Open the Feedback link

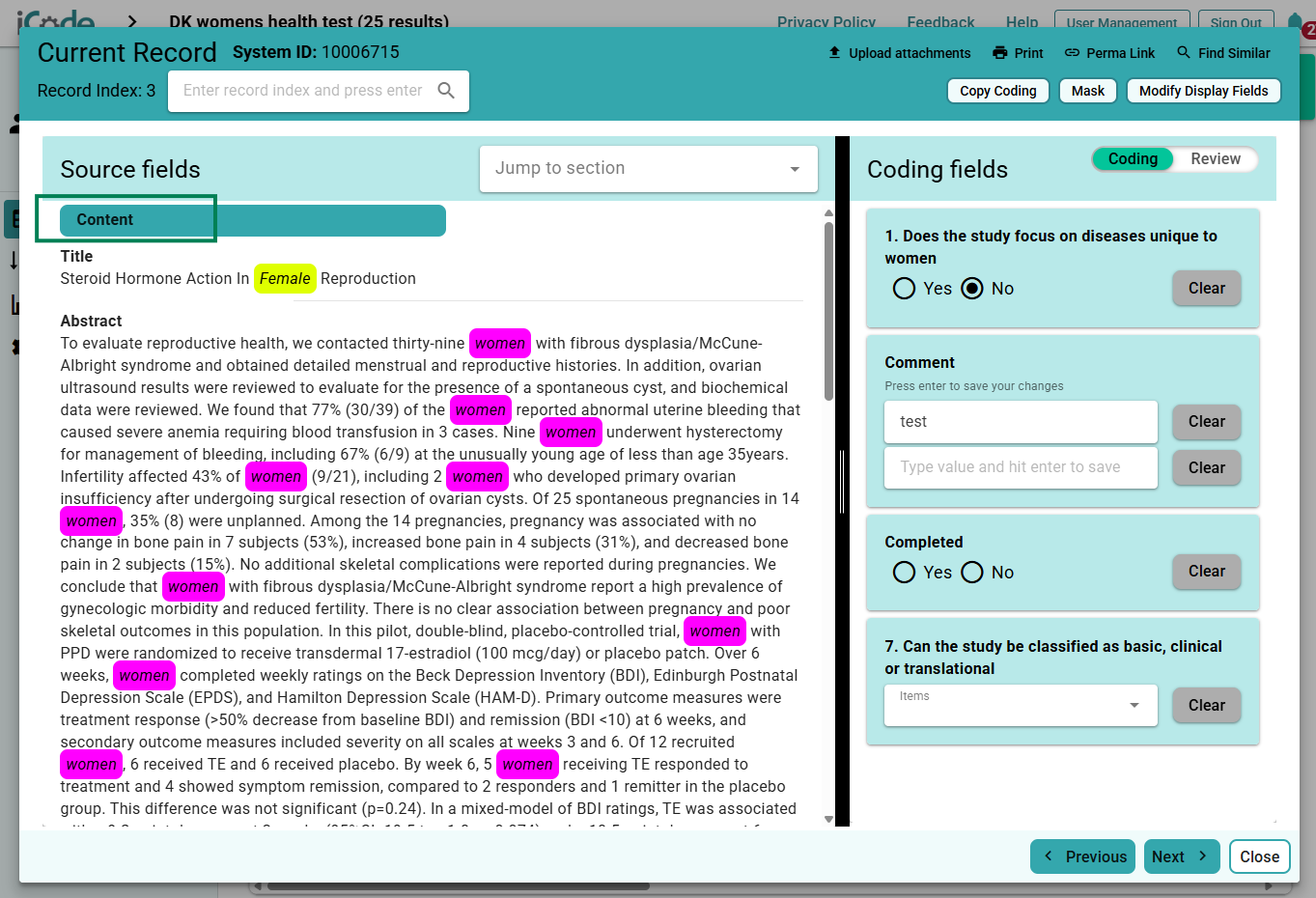(x=940, y=21)
